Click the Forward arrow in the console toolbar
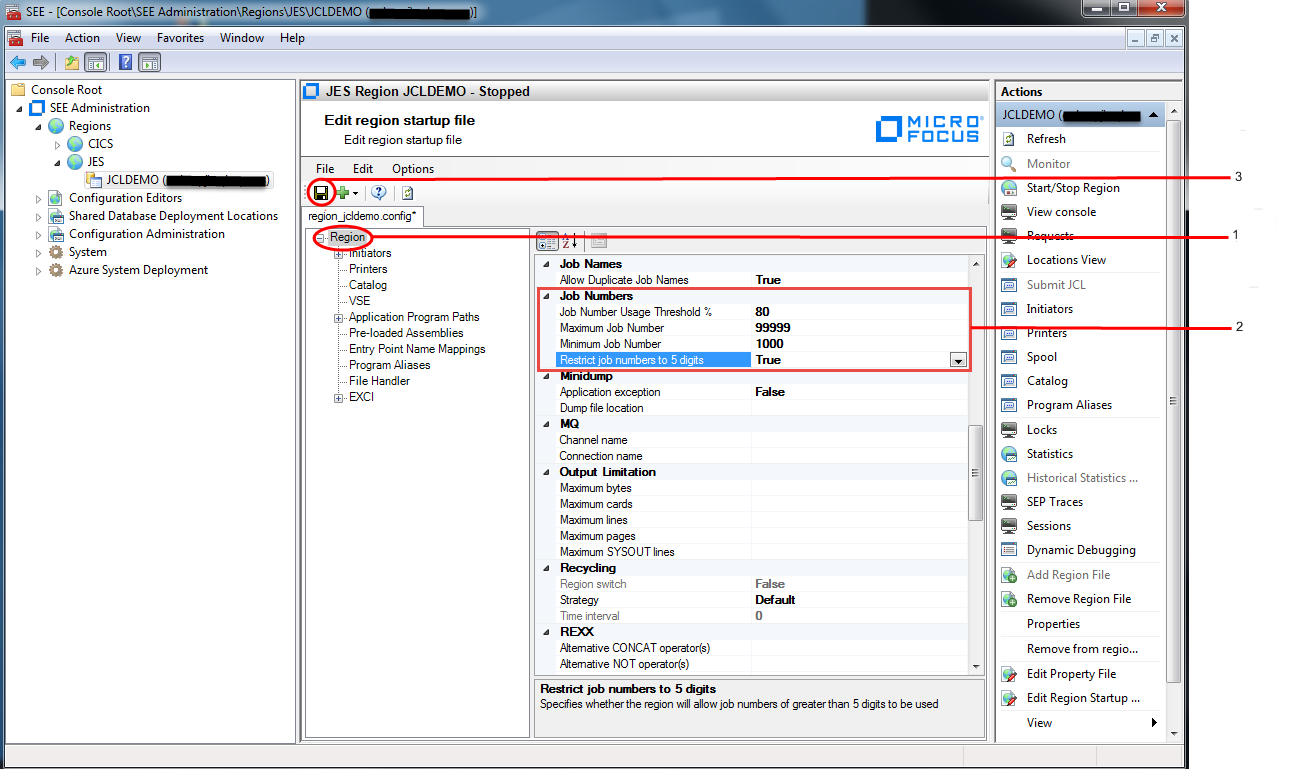The image size is (1289, 769). tap(41, 62)
